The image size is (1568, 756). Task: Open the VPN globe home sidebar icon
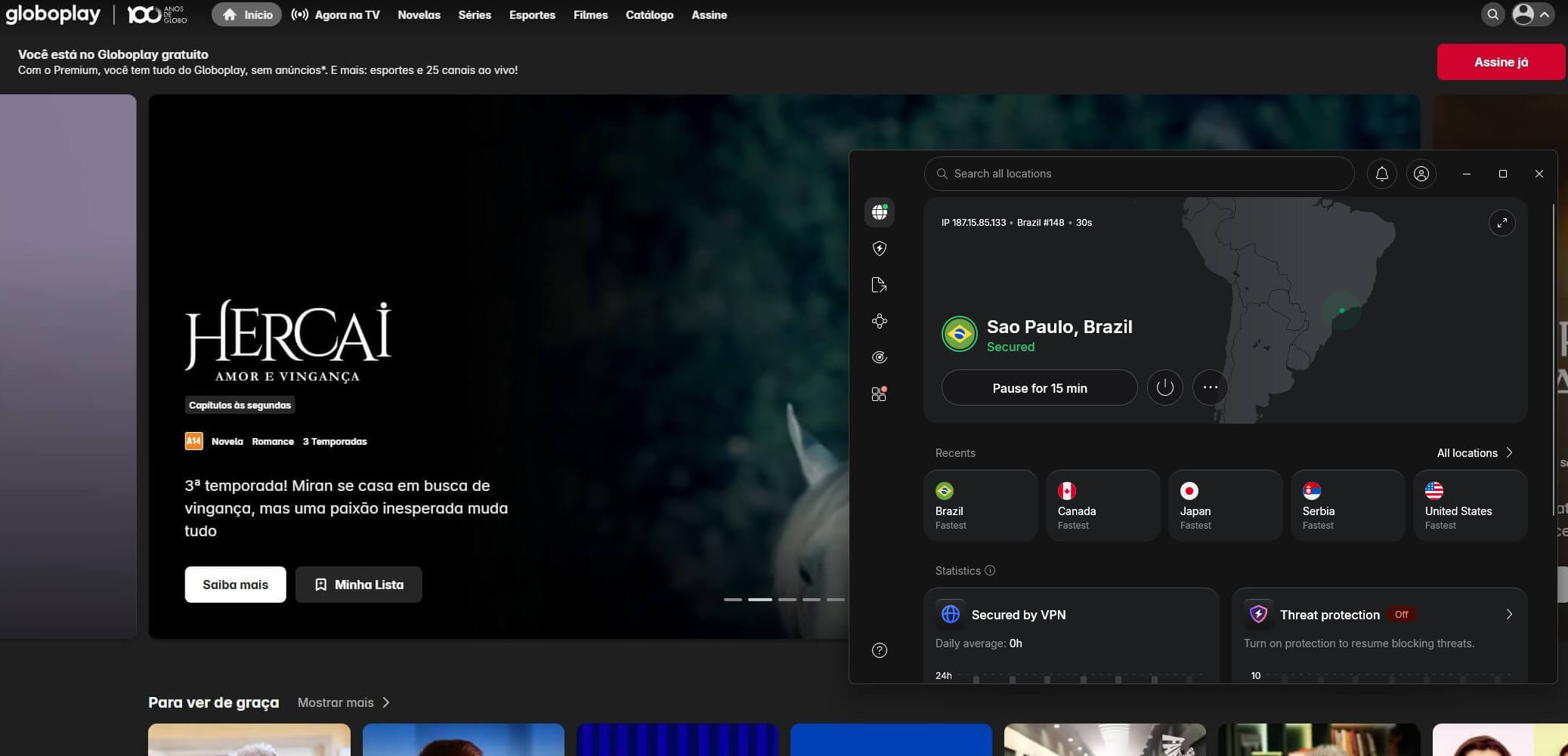[879, 212]
